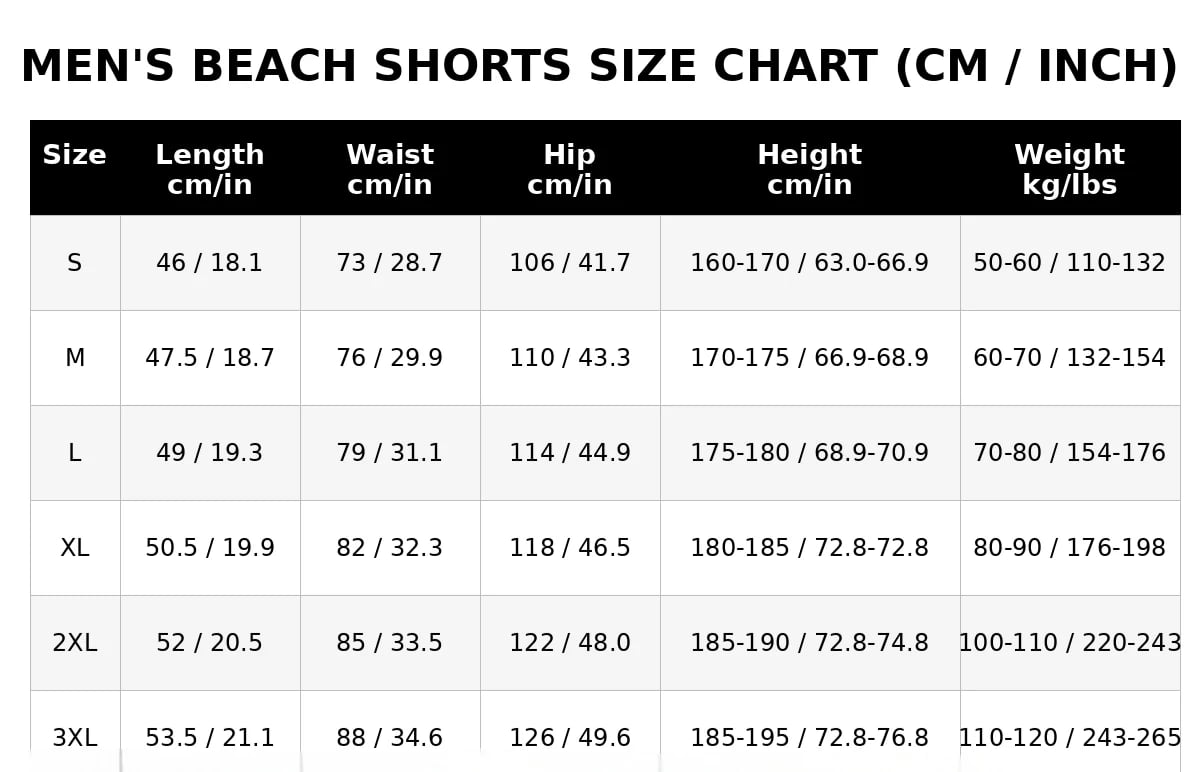The image size is (1200, 772).
Task: Select the 3XL size row label
Action: tap(75, 731)
